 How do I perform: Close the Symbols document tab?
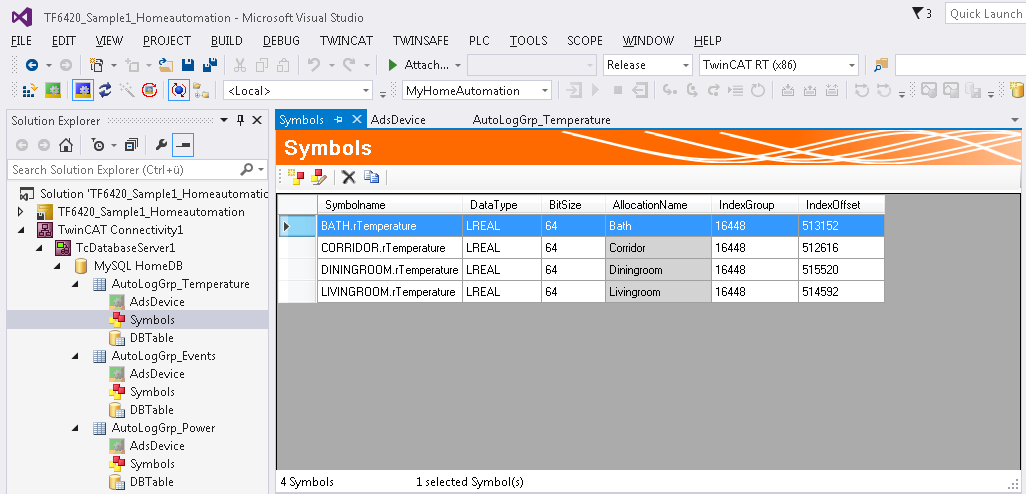click(x=357, y=119)
